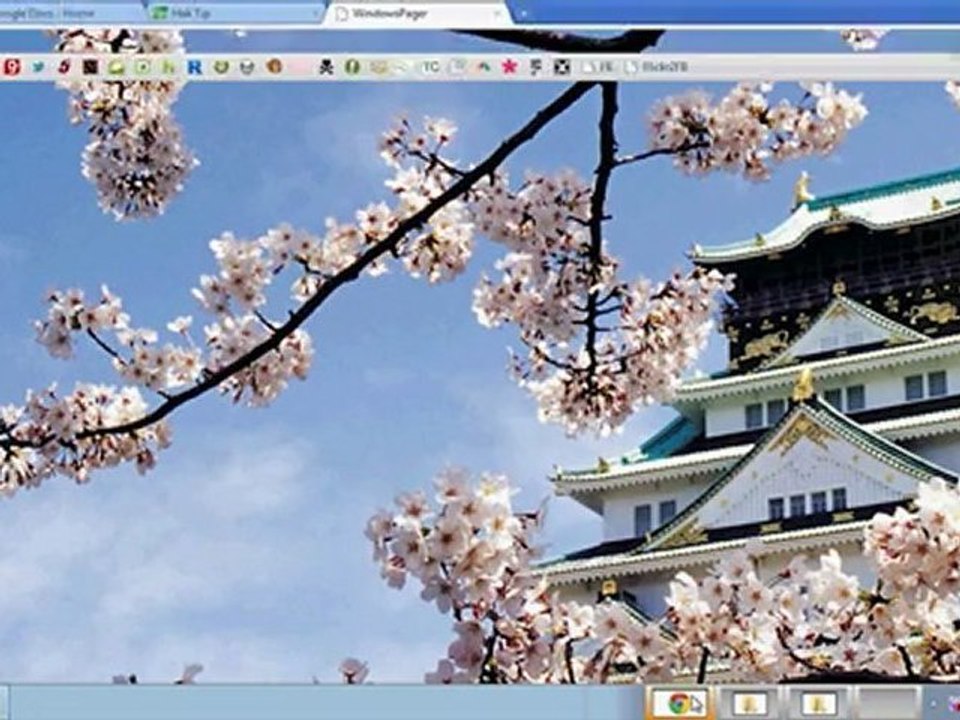Open the TC TechCrunch bookmark
This screenshot has width=960, height=720.
click(x=430, y=66)
